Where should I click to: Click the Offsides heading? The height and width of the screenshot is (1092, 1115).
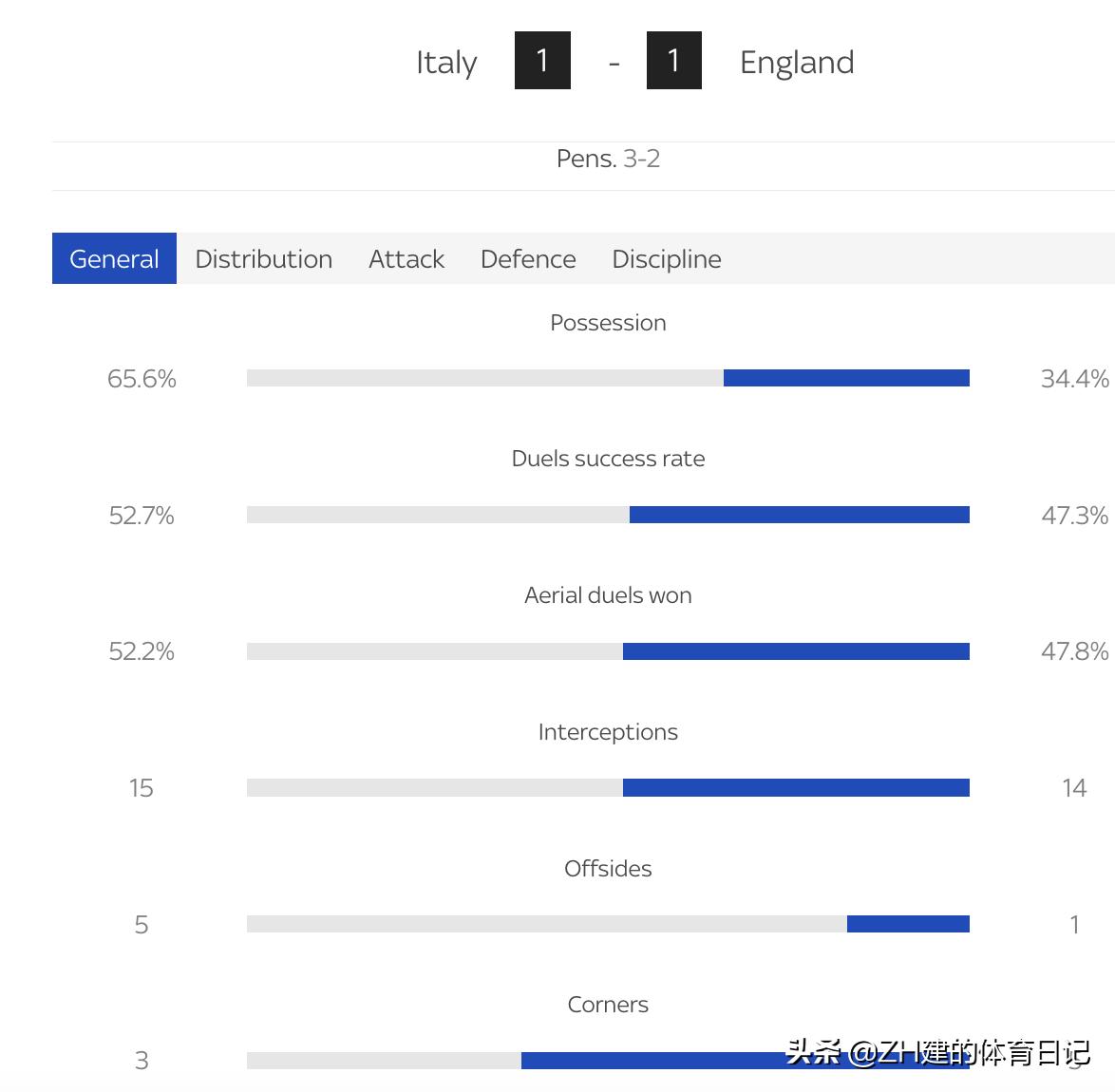[608, 868]
